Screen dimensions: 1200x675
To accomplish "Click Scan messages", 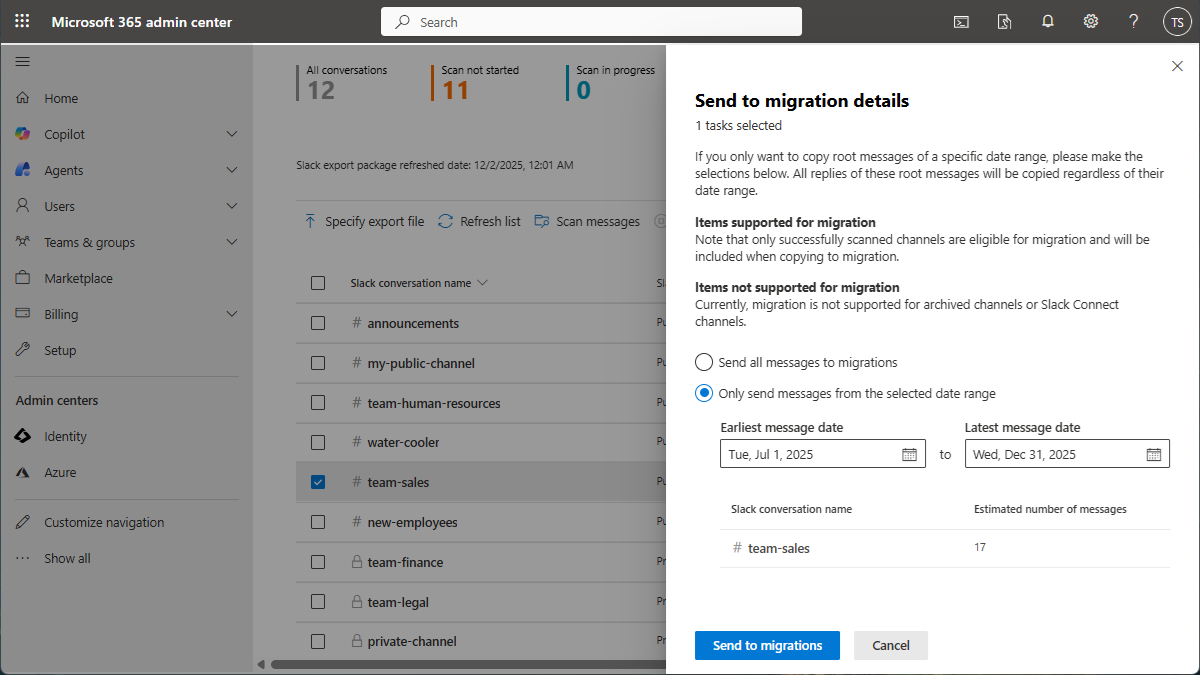I will (587, 221).
